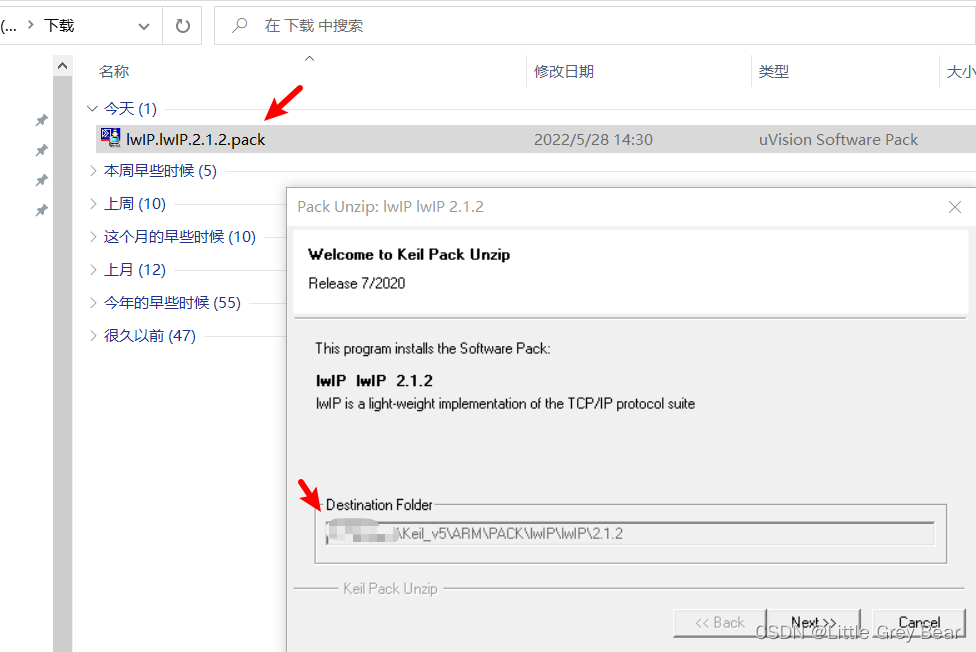
Task: Click the lwIP.lwIP.2.1.2.pack file name
Action: click(195, 139)
